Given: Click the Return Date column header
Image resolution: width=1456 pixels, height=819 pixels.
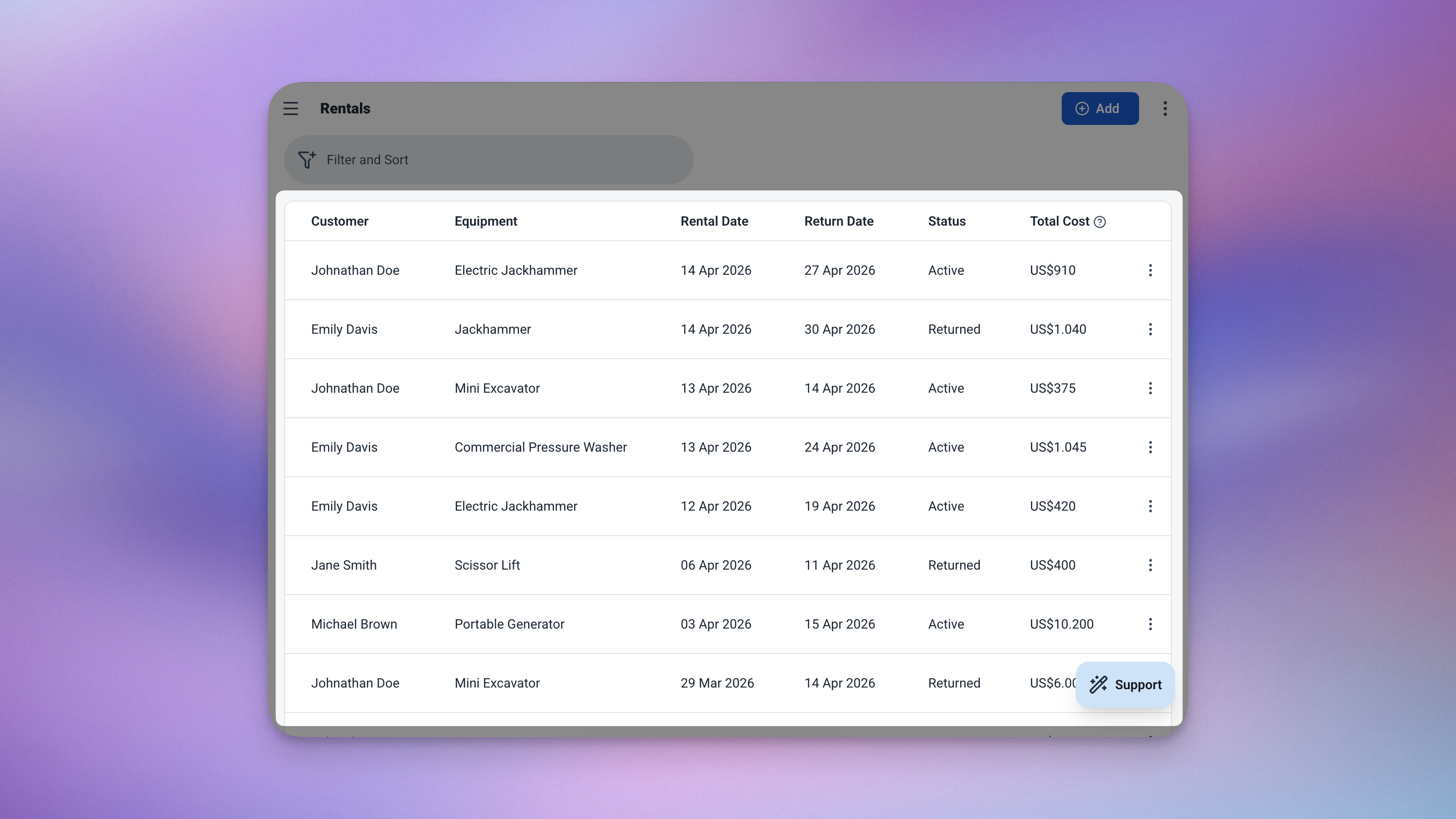Looking at the screenshot, I should click(839, 221).
